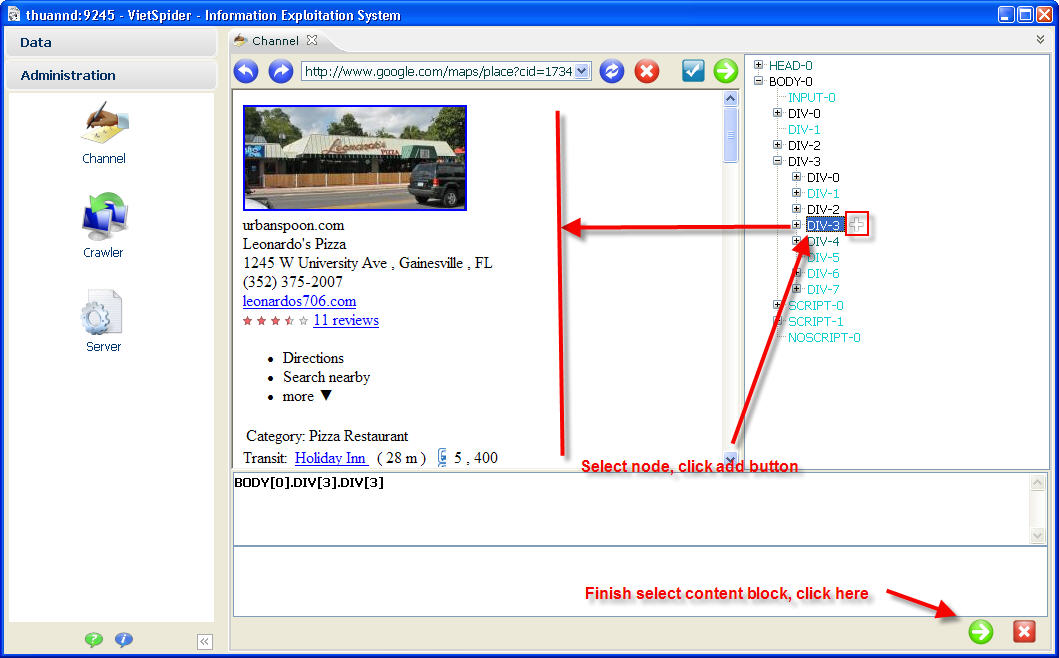Select the DIV-4 tree node

coord(823,241)
